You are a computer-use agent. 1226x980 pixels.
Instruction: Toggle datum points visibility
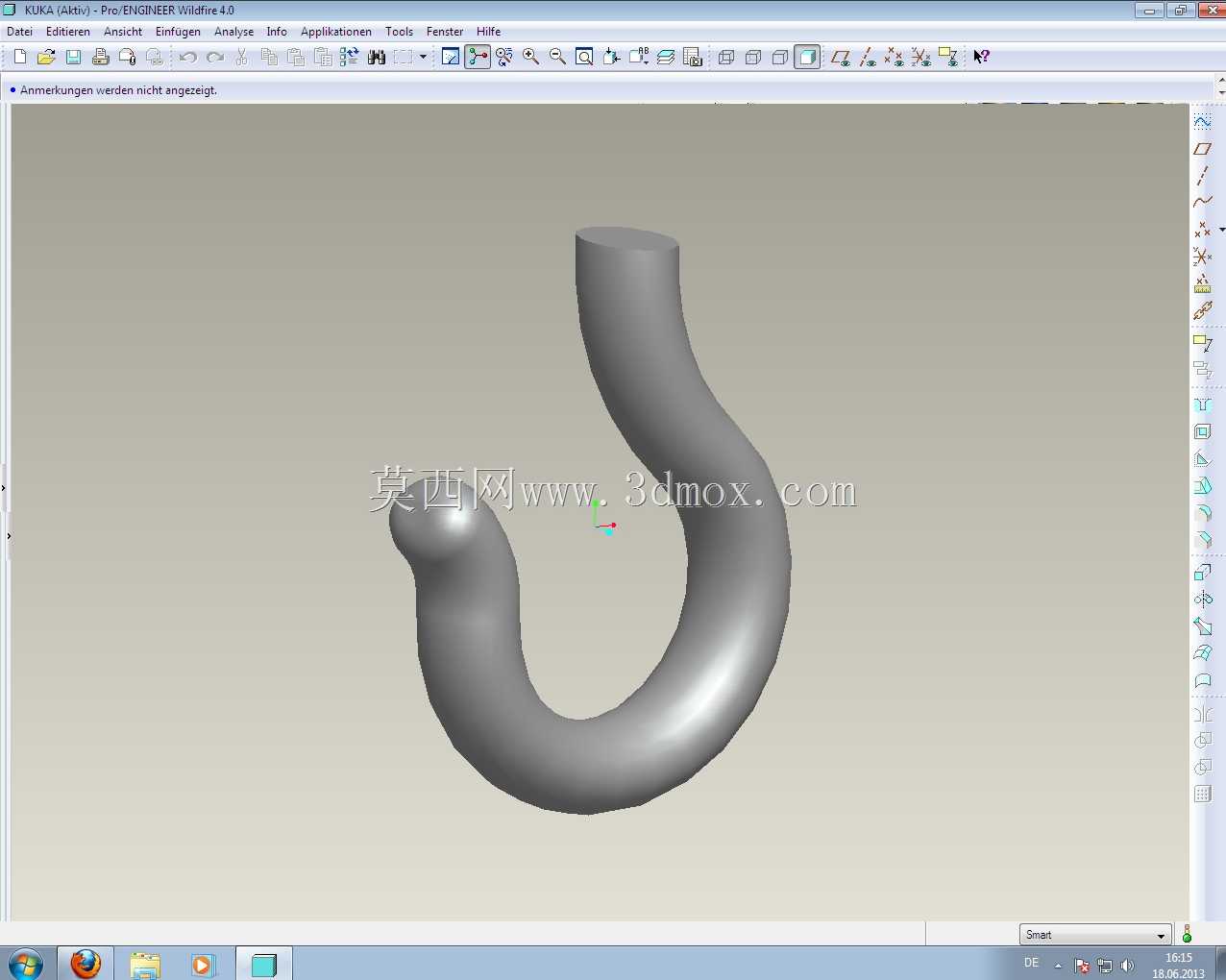tap(895, 58)
